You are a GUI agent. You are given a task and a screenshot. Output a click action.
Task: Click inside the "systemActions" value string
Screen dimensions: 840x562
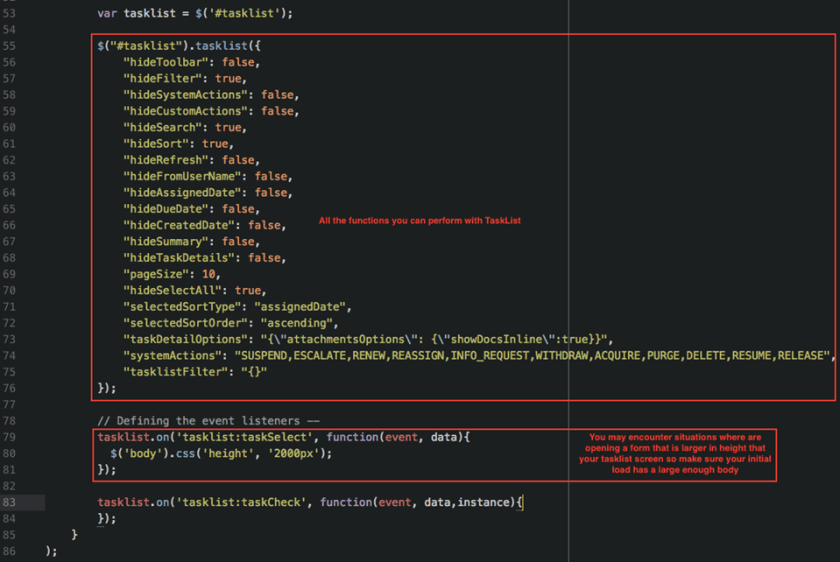pyautogui.click(x=532, y=355)
